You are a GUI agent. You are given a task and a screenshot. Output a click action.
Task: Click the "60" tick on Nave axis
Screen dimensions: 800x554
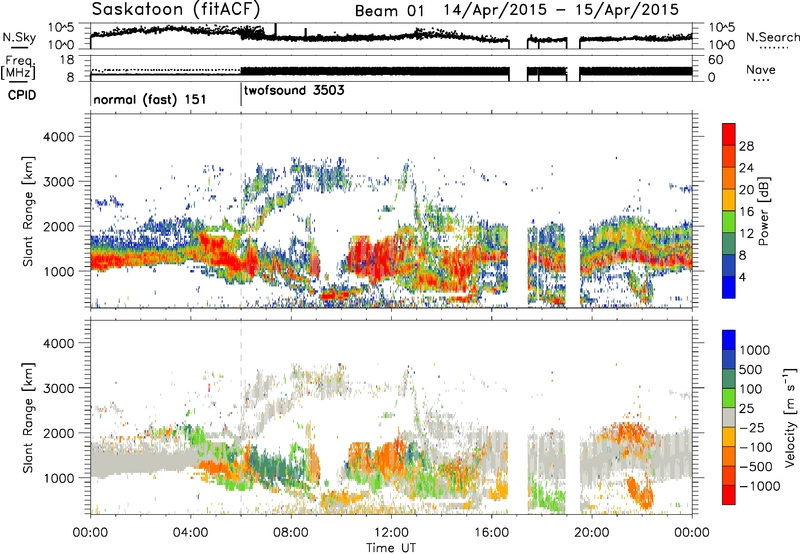click(715, 60)
